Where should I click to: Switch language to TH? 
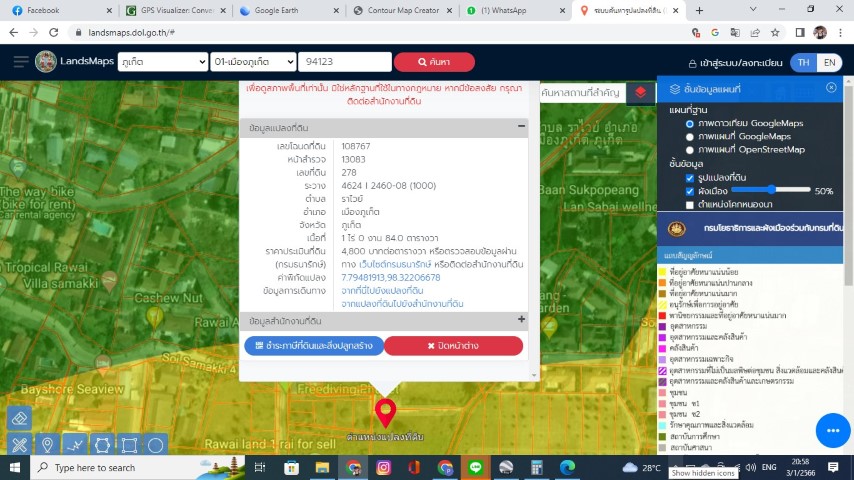pyautogui.click(x=803, y=63)
